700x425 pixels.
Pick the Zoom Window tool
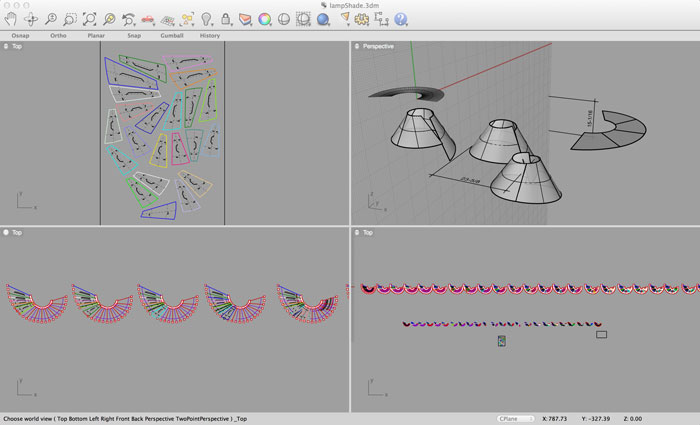click(x=70, y=19)
